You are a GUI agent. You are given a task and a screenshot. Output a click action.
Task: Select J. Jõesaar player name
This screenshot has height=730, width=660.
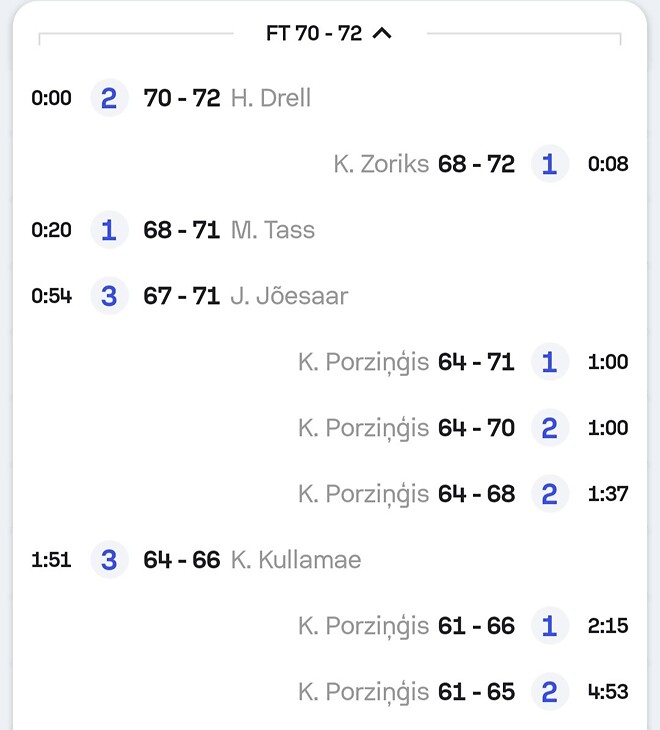[x=289, y=296]
